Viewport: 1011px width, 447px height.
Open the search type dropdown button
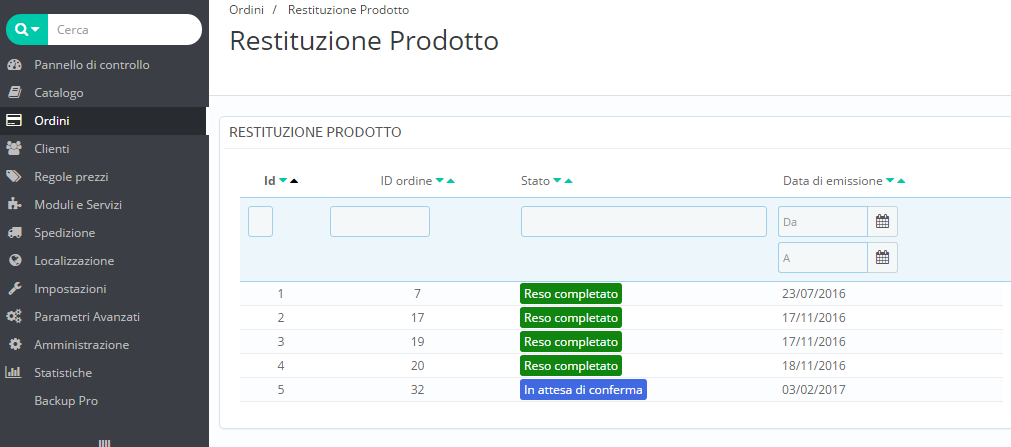pyautogui.click(x=27, y=30)
